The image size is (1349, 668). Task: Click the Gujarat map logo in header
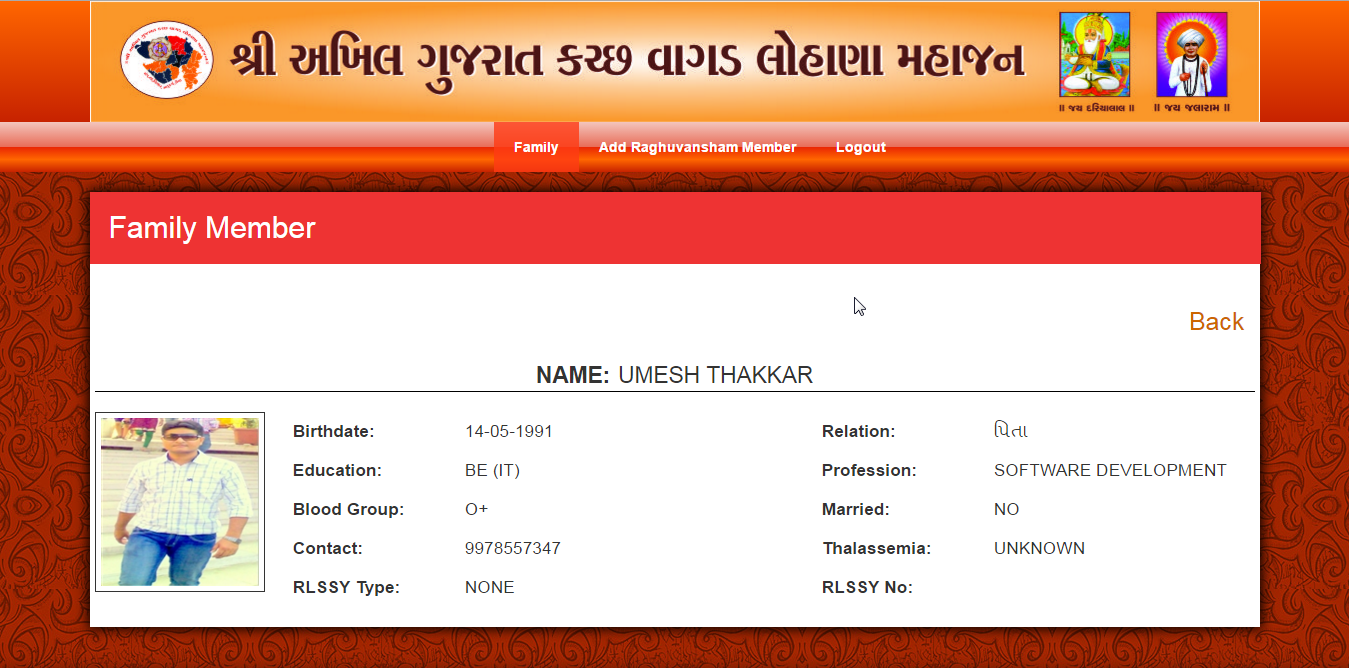coord(167,60)
